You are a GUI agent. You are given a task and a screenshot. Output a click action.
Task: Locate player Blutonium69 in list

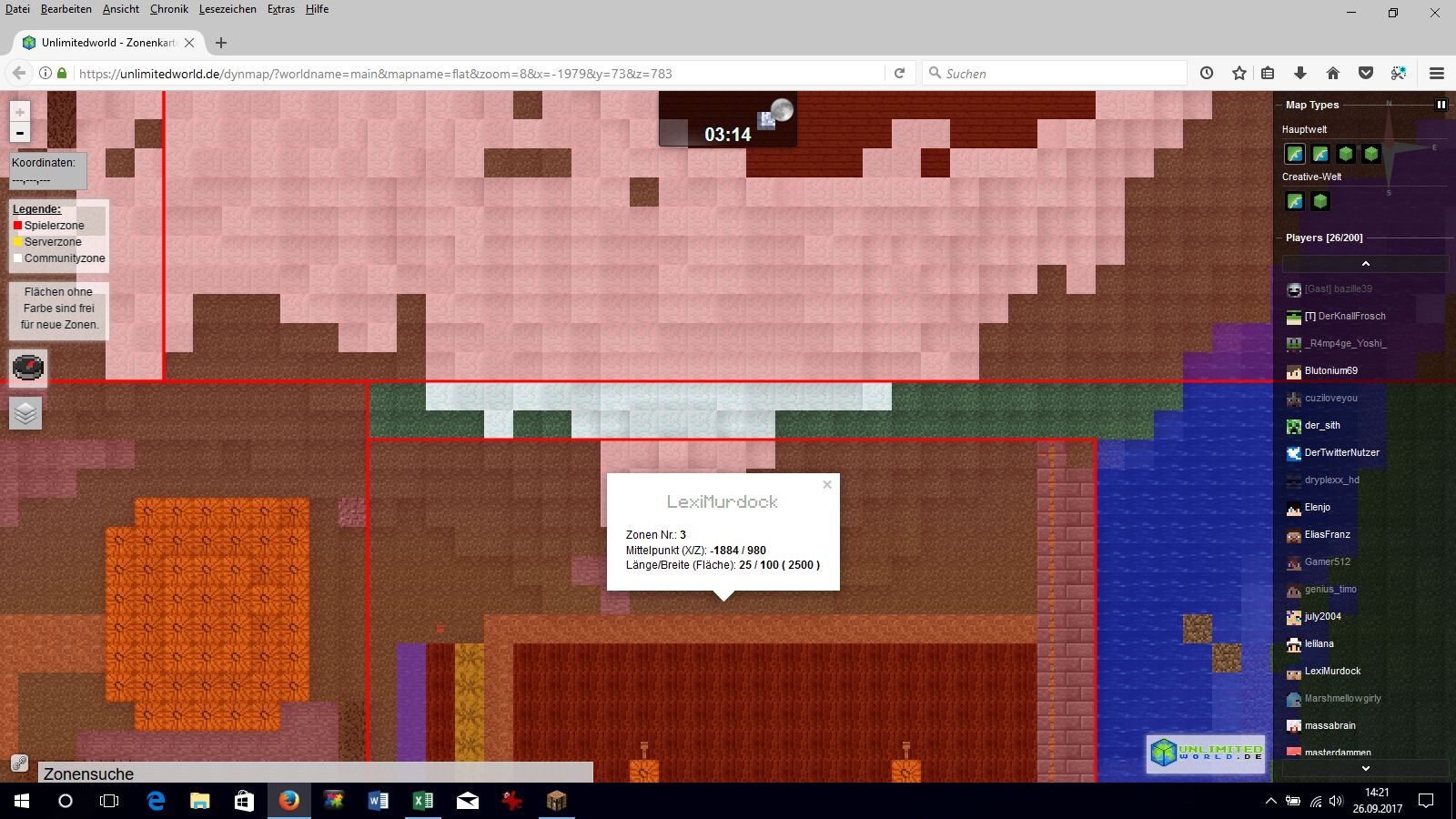(x=1330, y=370)
